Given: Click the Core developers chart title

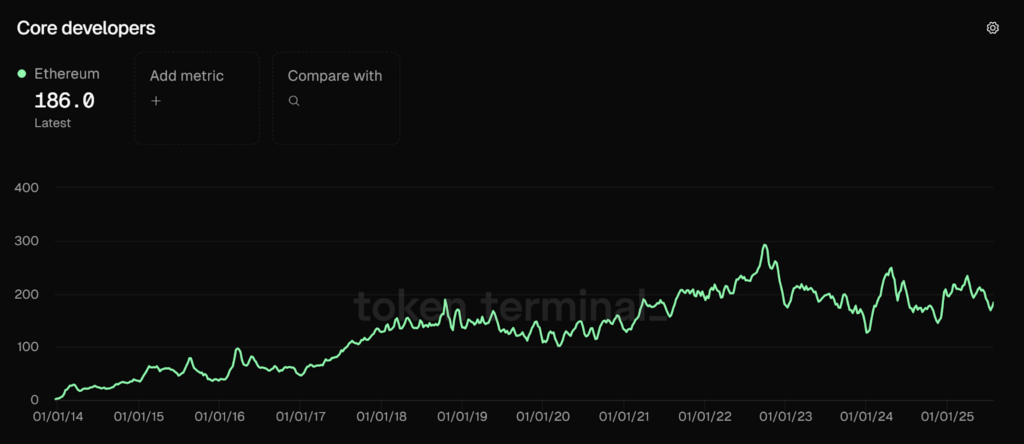Looking at the screenshot, I should click(x=86, y=28).
